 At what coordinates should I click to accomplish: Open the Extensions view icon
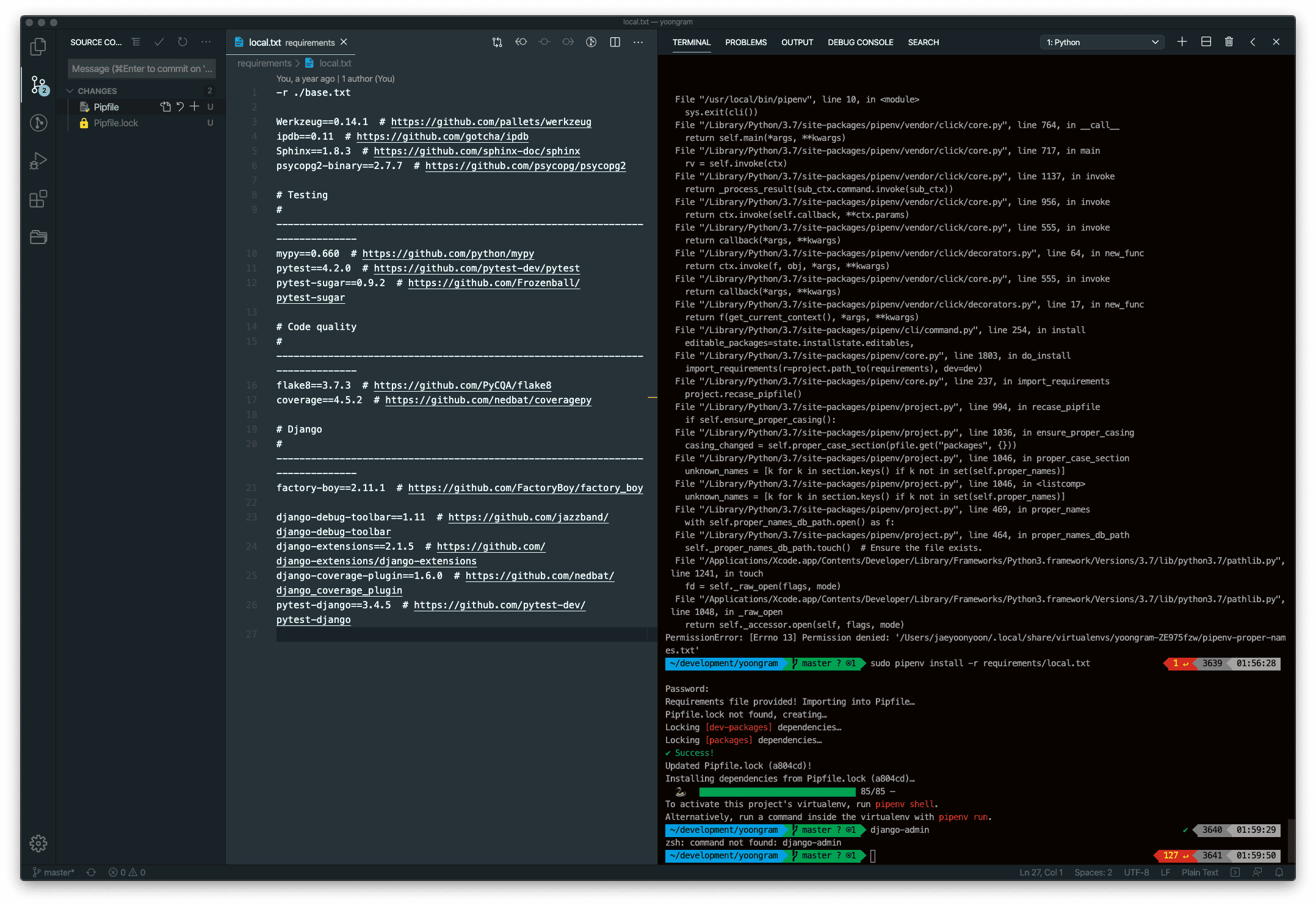(38, 199)
